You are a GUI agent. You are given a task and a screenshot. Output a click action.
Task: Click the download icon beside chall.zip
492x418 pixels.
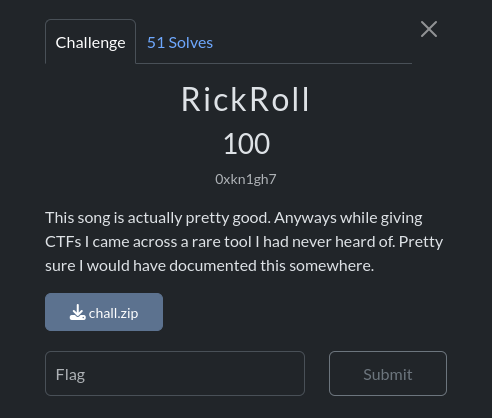point(77,312)
